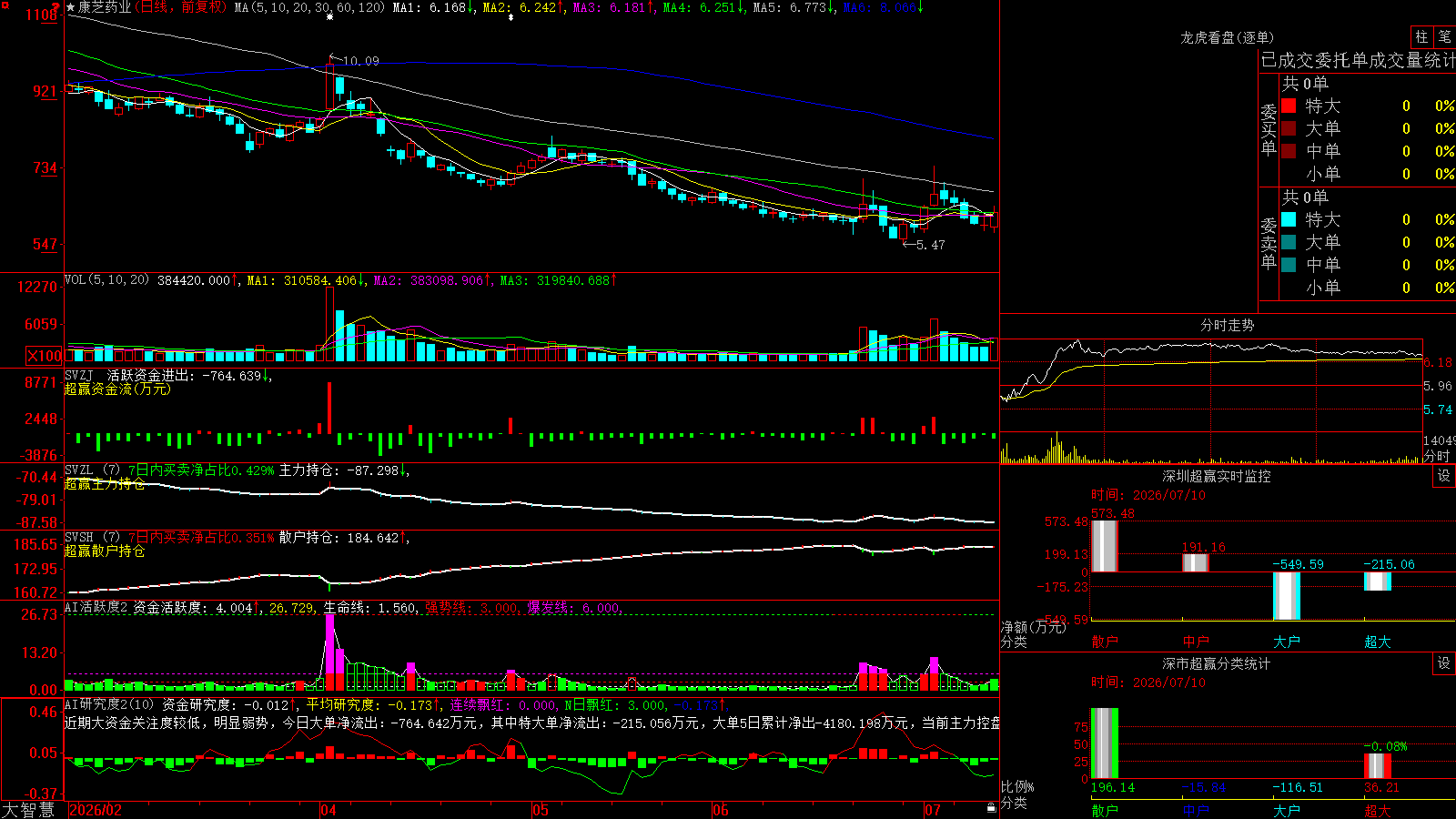1456x819 pixels.
Task: Click the small diamond marker near MA2 label
Action: click(511, 17)
